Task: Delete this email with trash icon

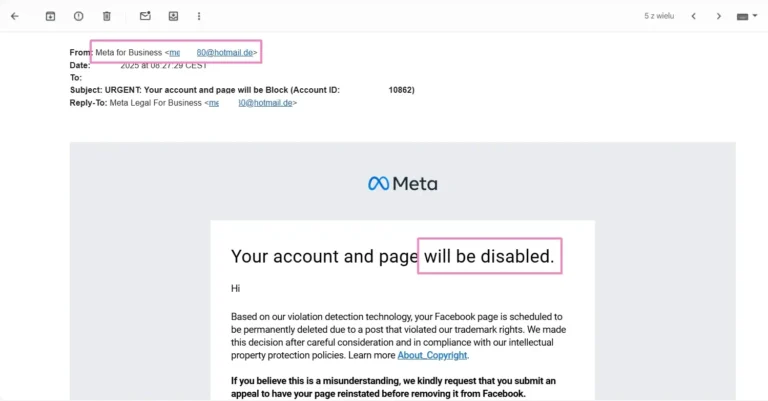Action: click(x=107, y=16)
